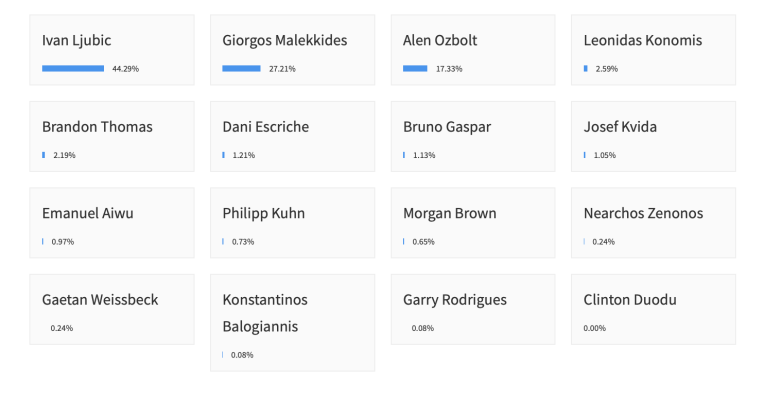The width and height of the screenshot is (764, 420).
Task: Select Gaetan Weissbeck card
Action: click(112, 309)
